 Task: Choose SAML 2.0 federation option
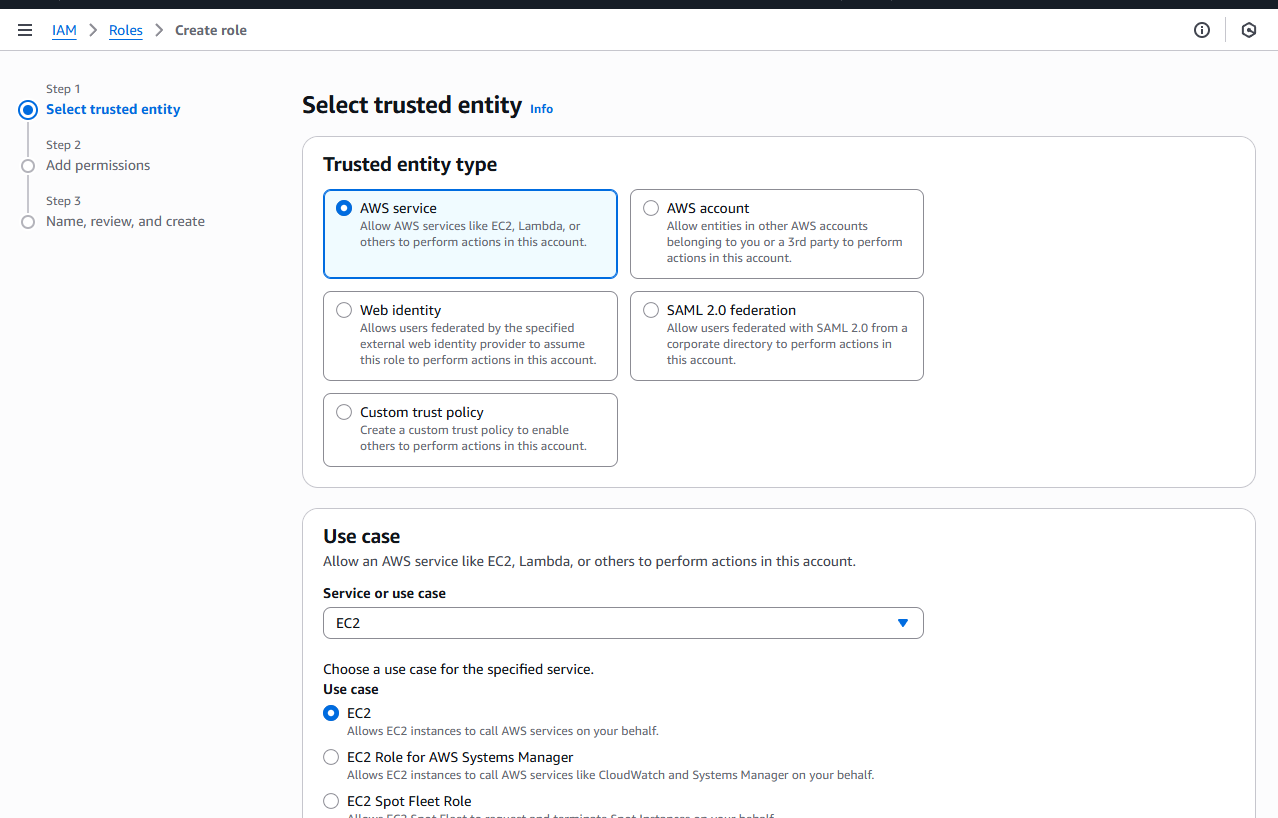tap(651, 310)
